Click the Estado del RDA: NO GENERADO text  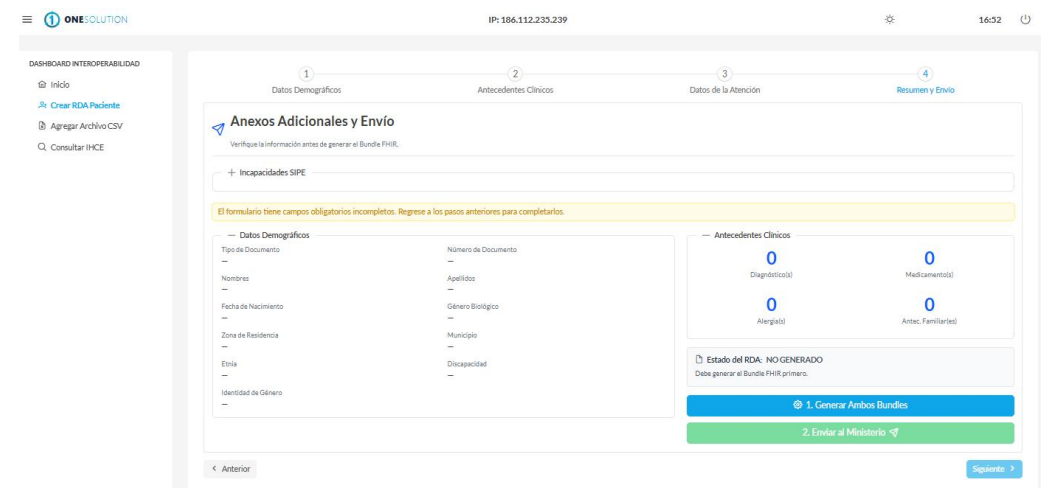(764, 359)
